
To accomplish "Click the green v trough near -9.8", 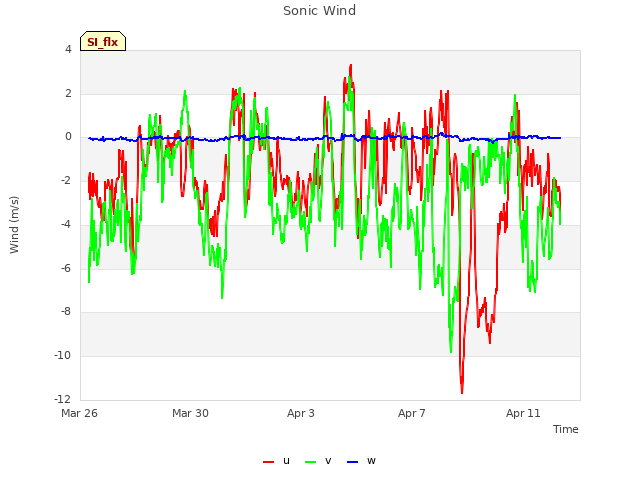I will click(451, 351).
